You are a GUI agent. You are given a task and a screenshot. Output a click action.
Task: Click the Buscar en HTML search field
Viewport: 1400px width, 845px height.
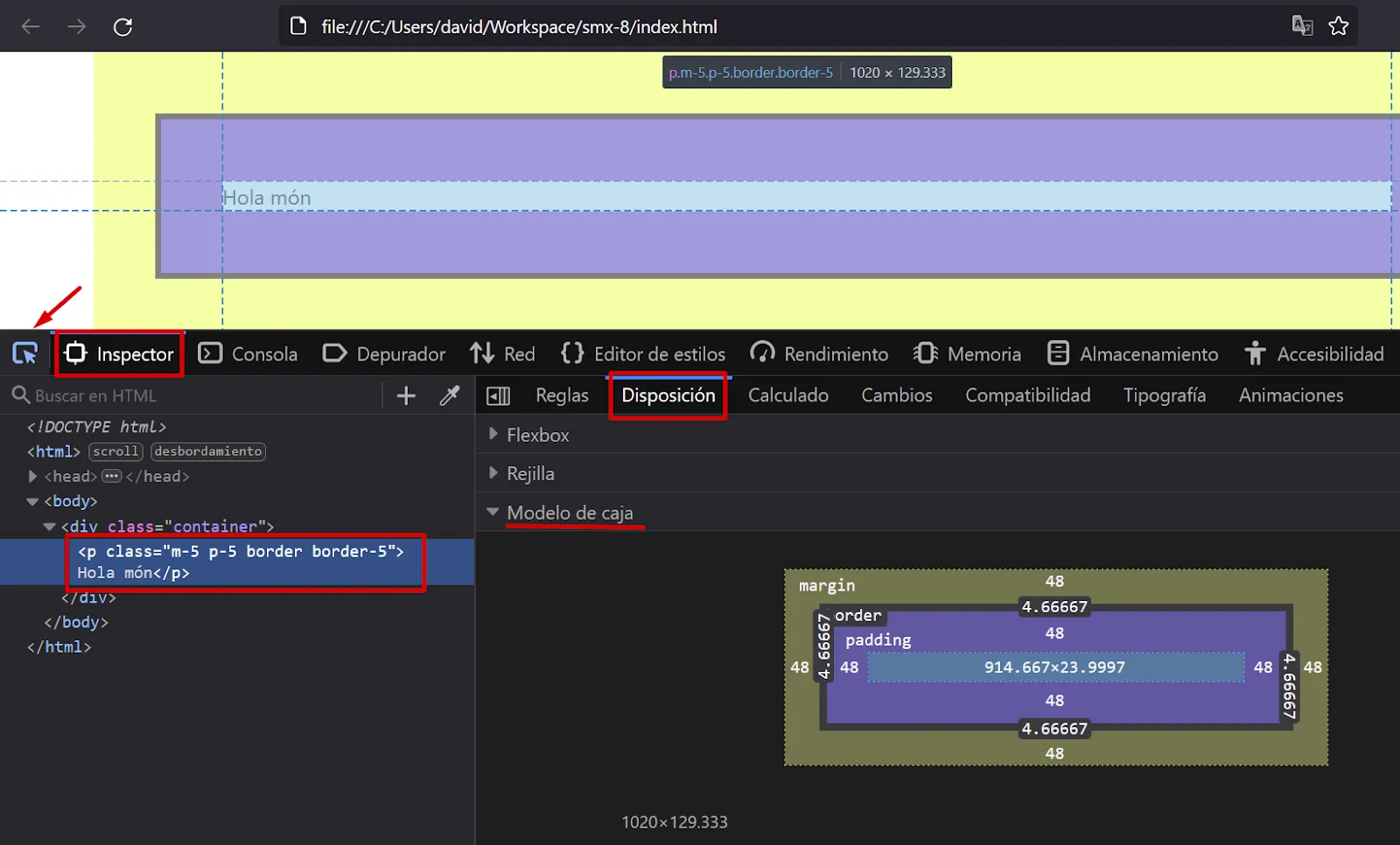pyautogui.click(x=201, y=395)
